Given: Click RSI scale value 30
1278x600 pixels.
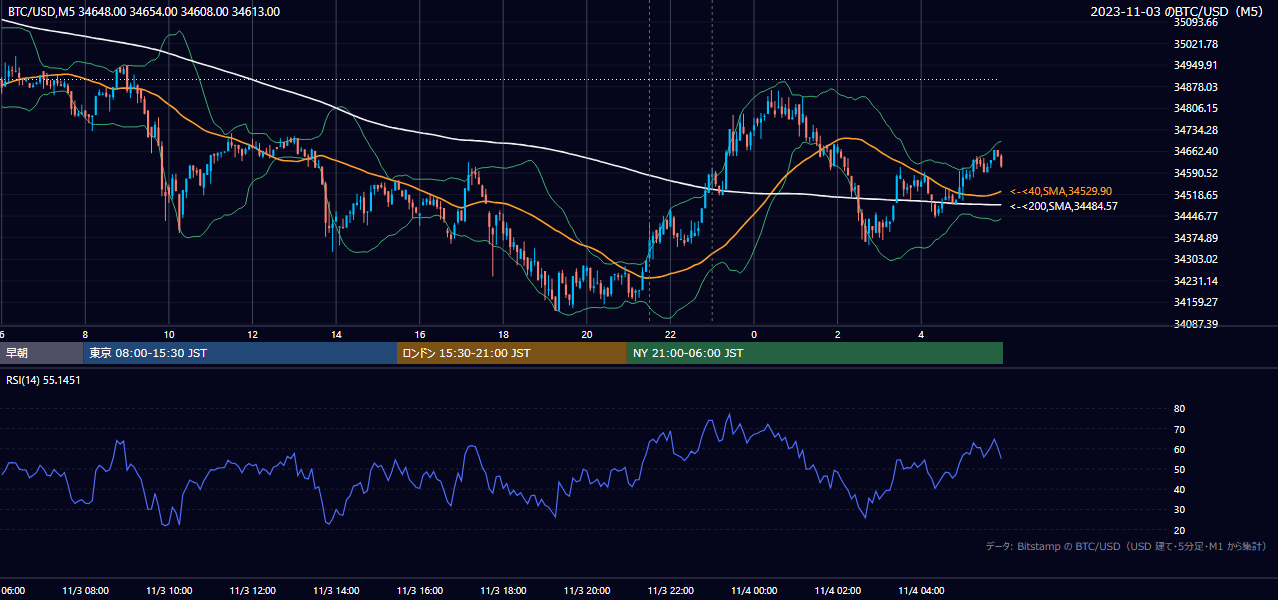Looking at the screenshot, I should (1179, 510).
